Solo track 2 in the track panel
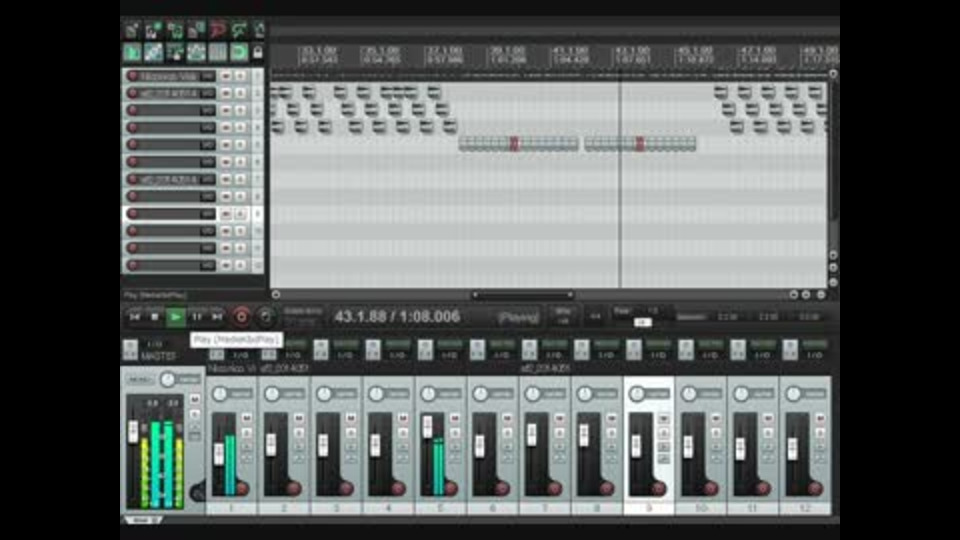 (x=241, y=93)
